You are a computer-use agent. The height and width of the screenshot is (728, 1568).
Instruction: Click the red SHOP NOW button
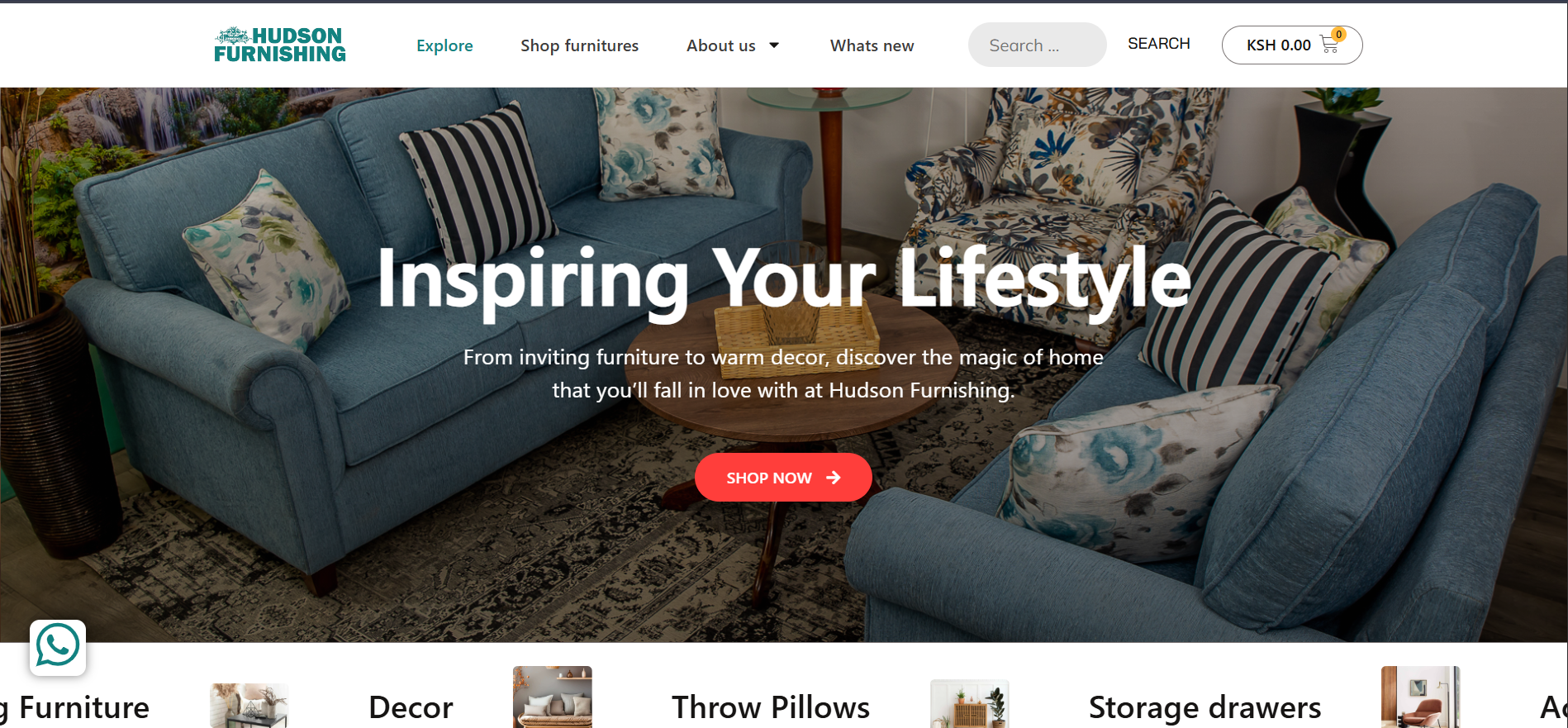pos(783,478)
